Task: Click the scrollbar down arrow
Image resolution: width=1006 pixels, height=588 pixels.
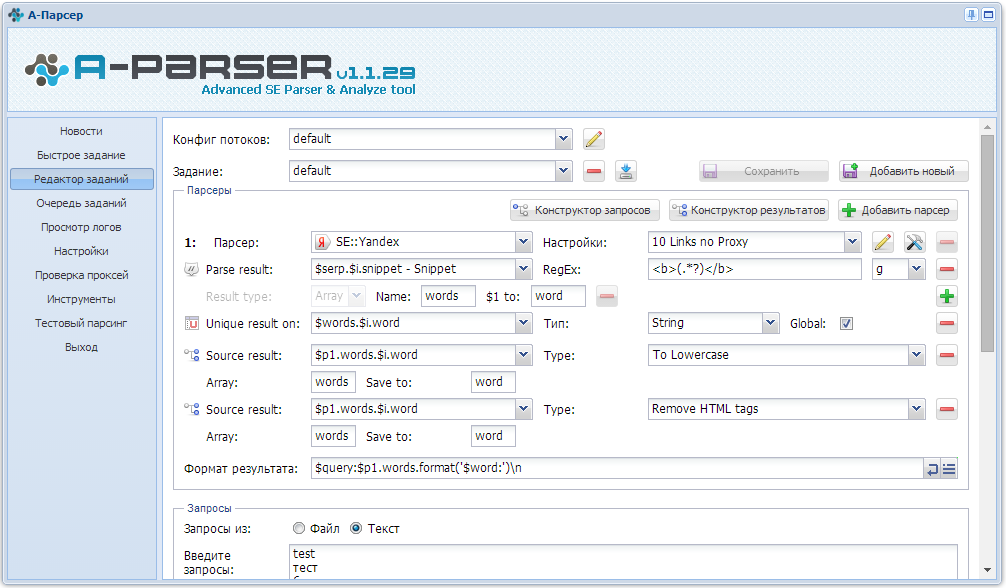Action: click(987, 569)
